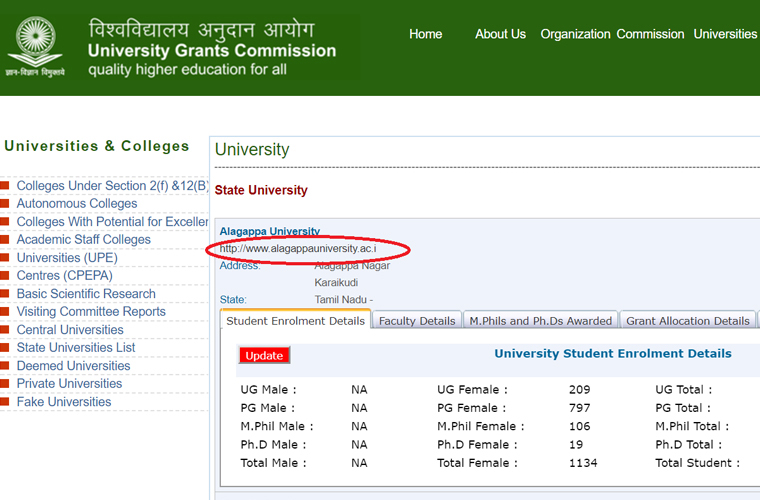Switch to M.Phils and Ph.Ds Awarded tab

pyautogui.click(x=540, y=321)
